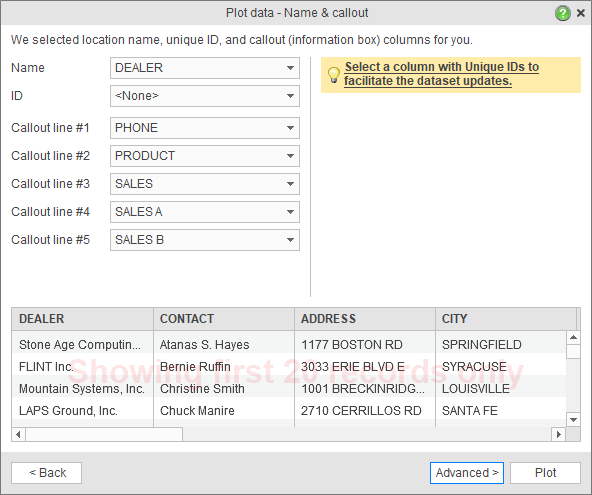592x495 pixels.
Task: Click the green help question mark icon
Action: (563, 13)
